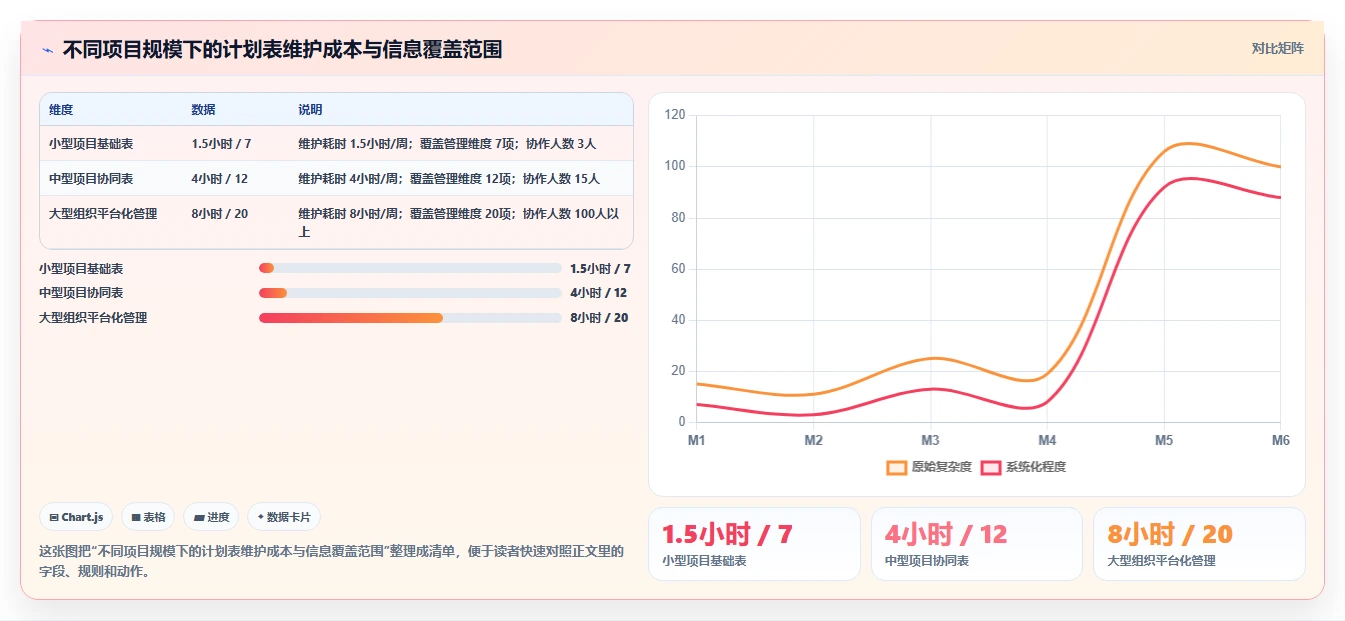
Task: Click the 小型项目基础表 table row name
Action: tap(91, 144)
